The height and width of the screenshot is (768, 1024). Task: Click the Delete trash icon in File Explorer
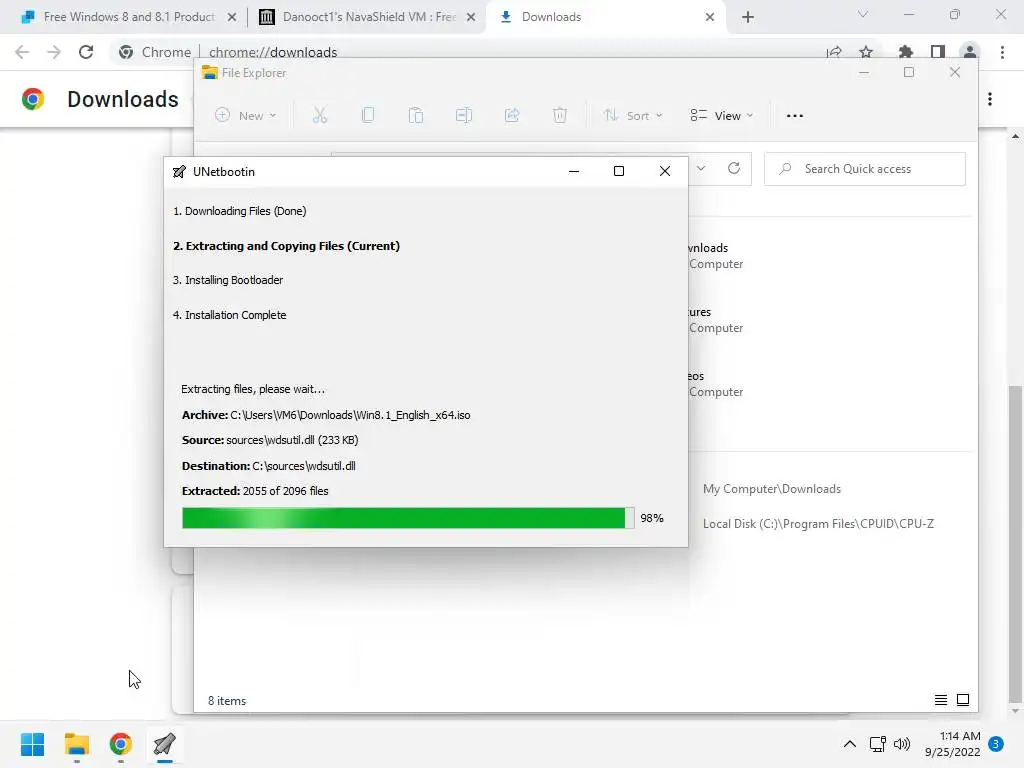click(x=560, y=116)
